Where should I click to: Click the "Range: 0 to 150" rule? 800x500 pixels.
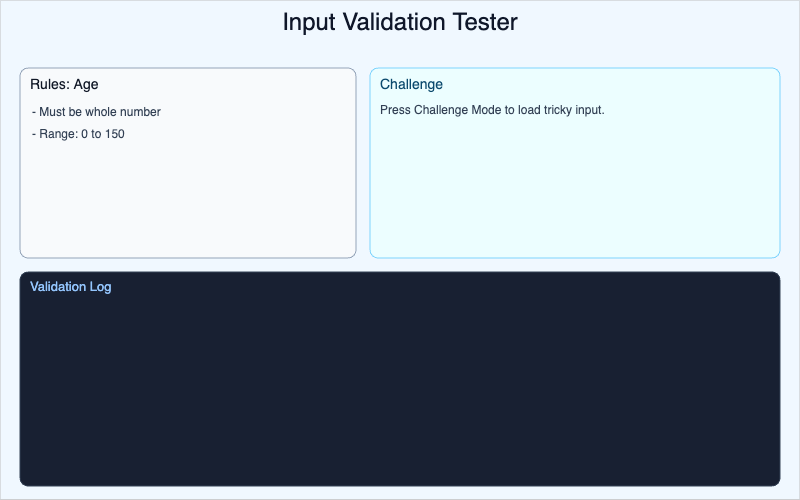[81, 134]
